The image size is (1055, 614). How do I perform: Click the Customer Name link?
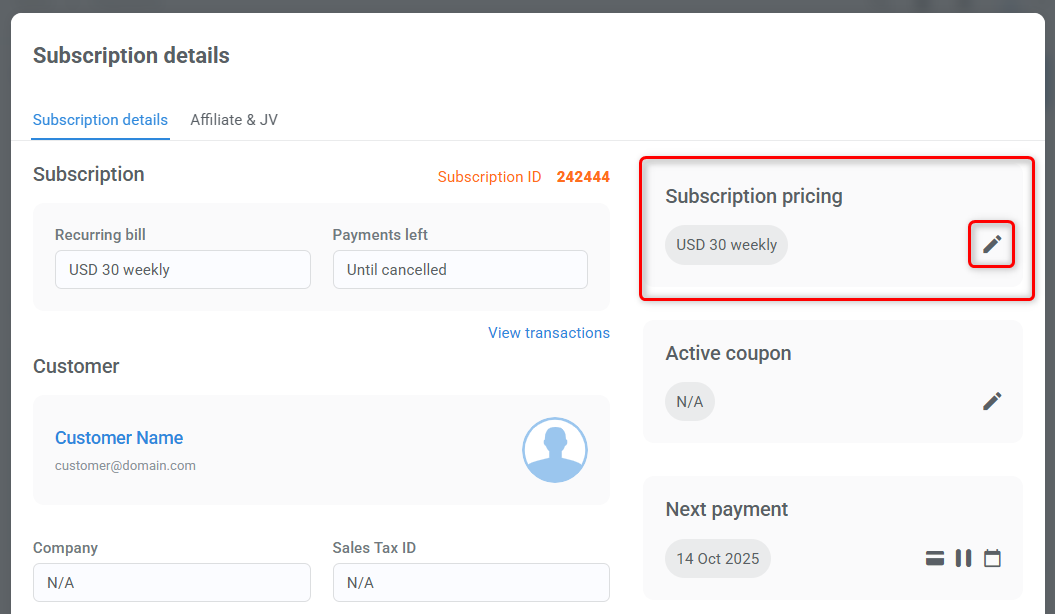pyautogui.click(x=119, y=438)
